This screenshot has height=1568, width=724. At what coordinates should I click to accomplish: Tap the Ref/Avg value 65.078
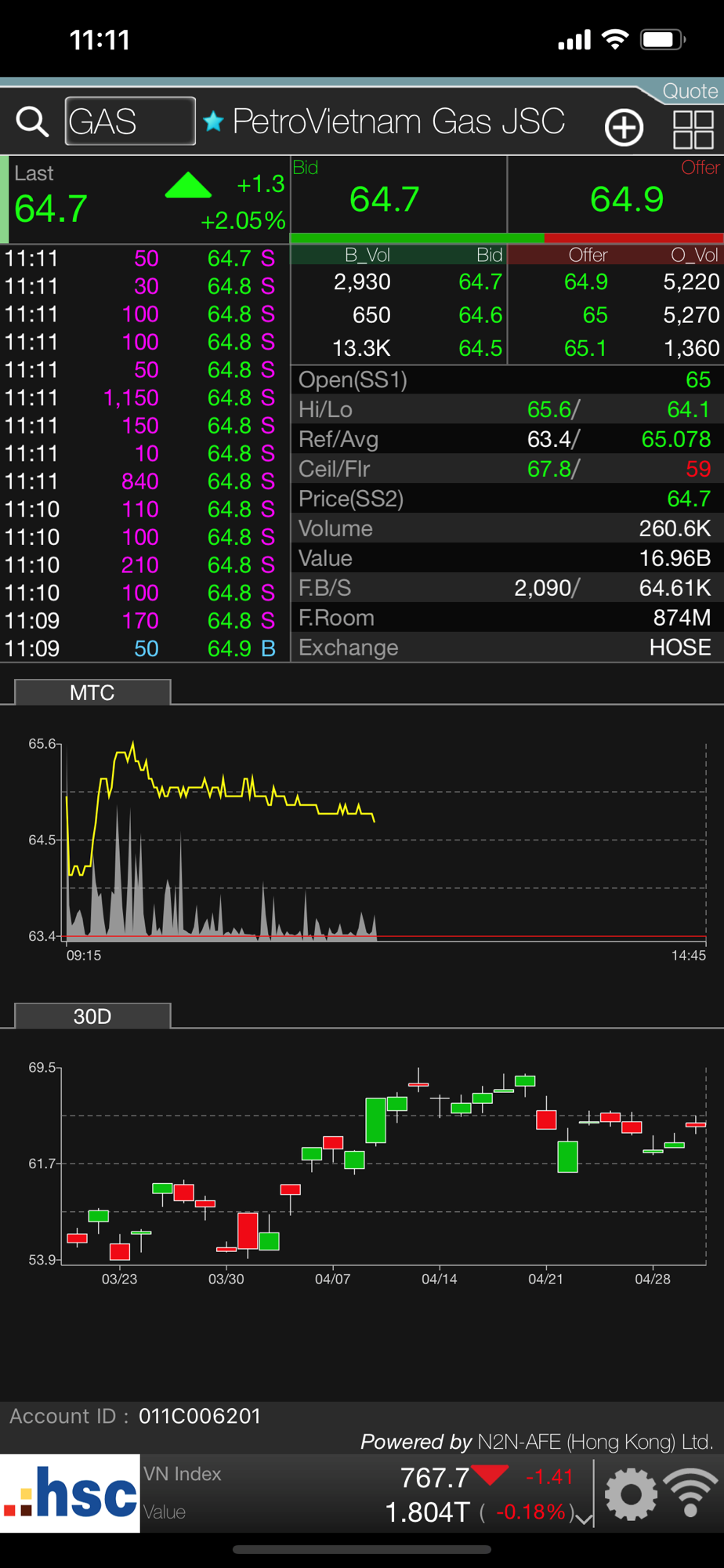[676, 439]
